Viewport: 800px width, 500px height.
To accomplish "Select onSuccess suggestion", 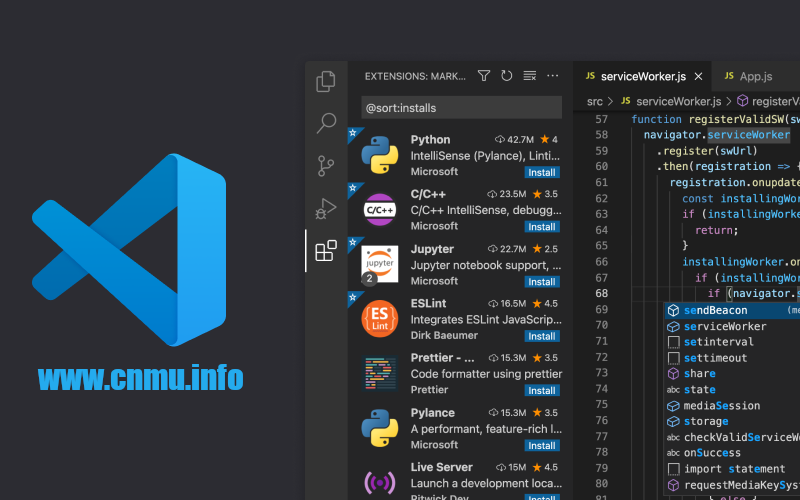I will 732,453.
